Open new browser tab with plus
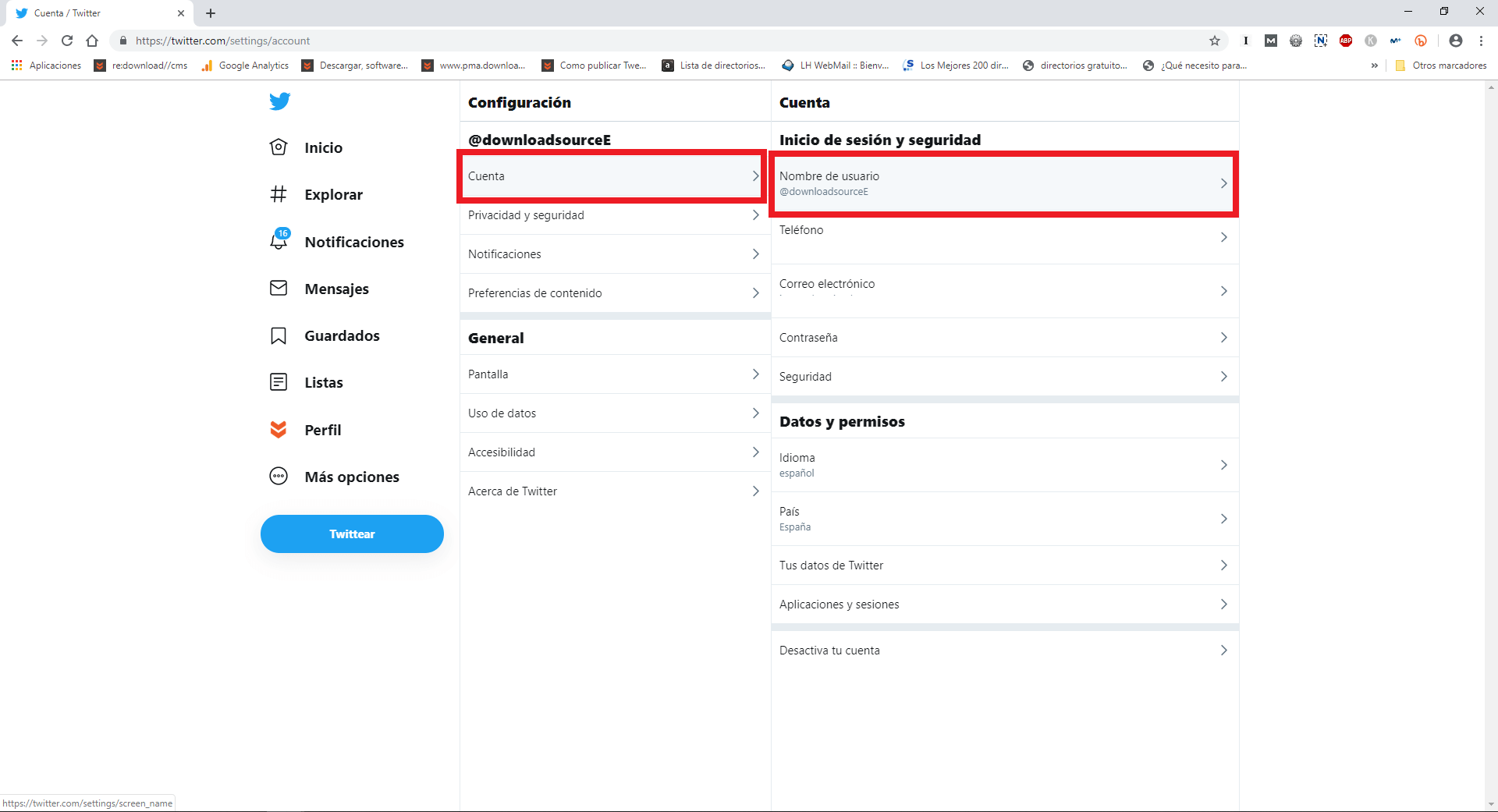This screenshot has width=1498, height=812. pyautogui.click(x=211, y=13)
